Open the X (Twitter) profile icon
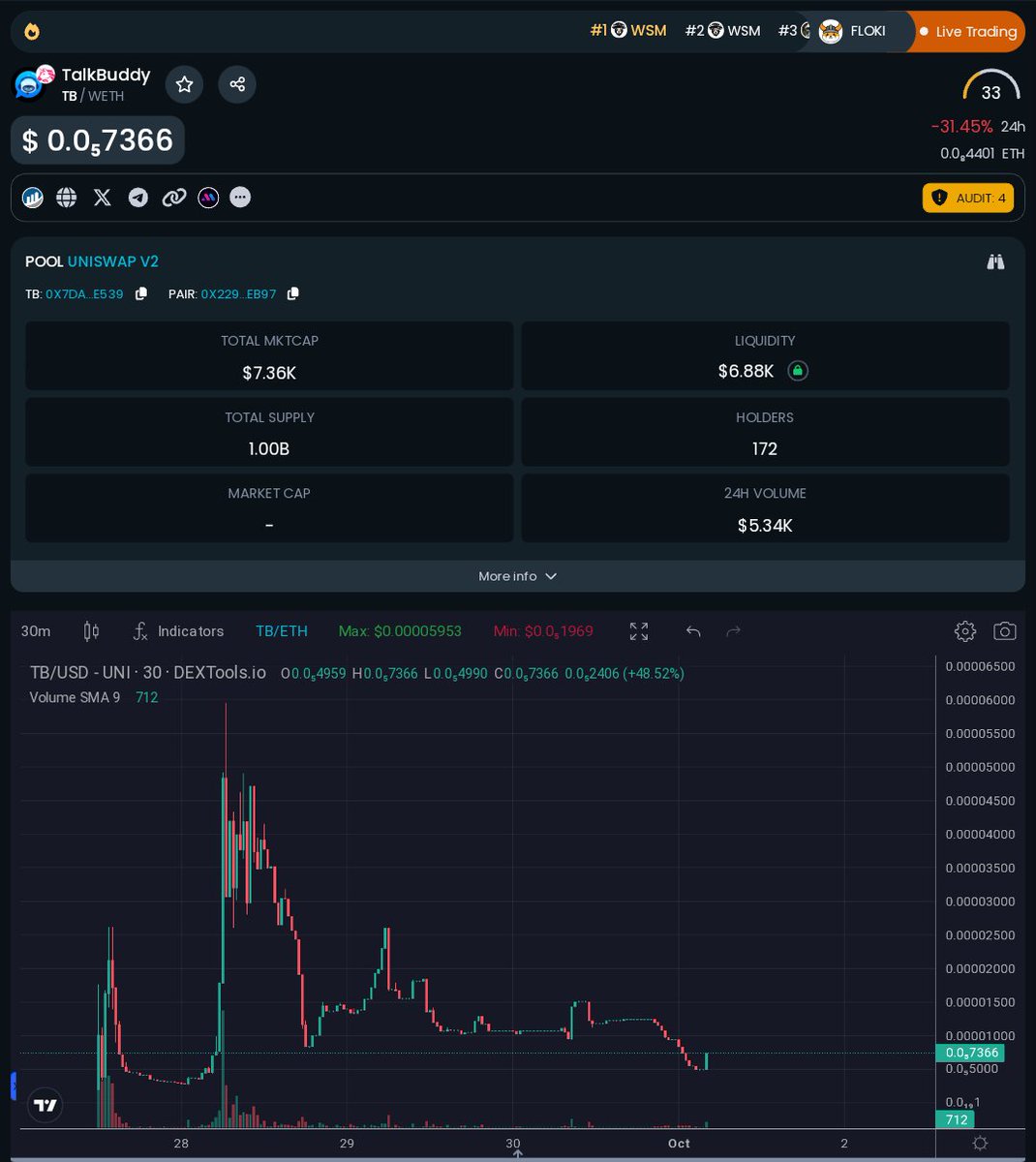Screen dimensions: 1036x1162 pos(103,198)
